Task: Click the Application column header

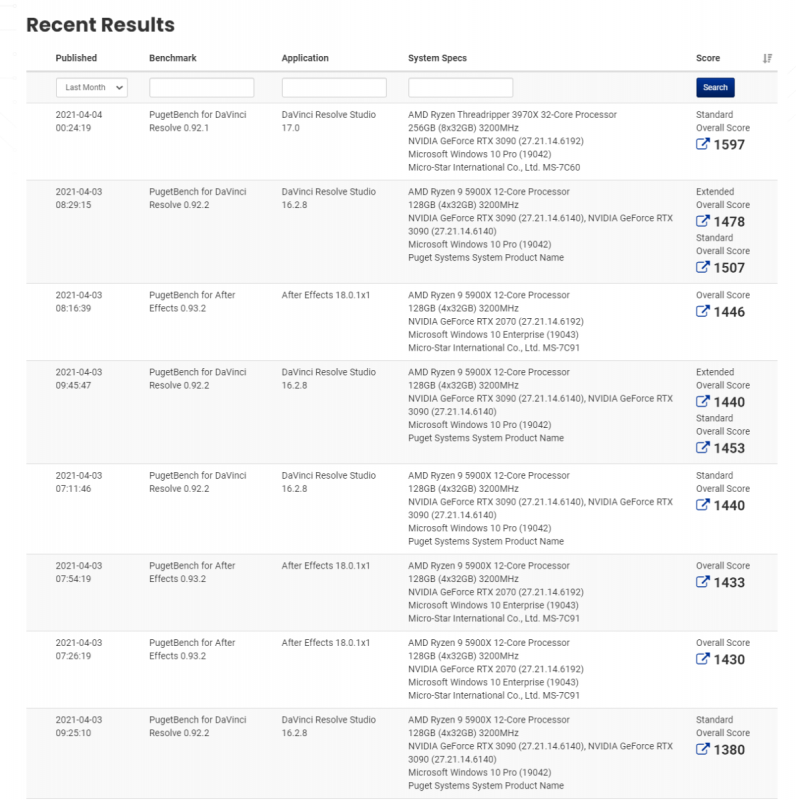Action: [x=305, y=58]
